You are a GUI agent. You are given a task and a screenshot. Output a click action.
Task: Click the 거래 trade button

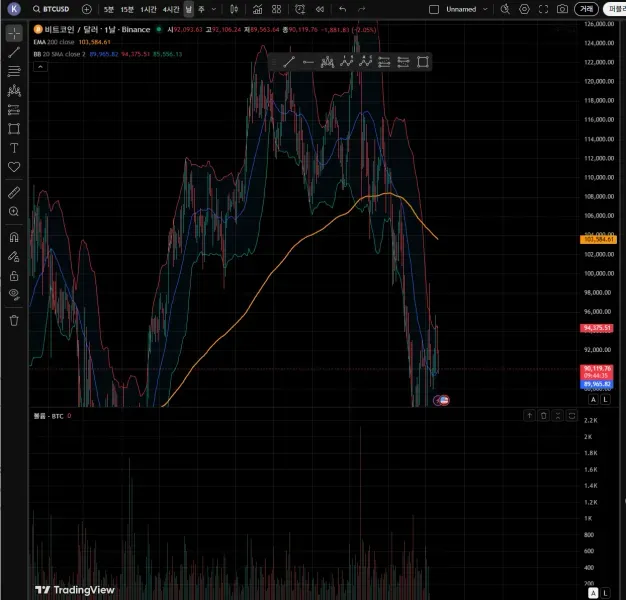click(x=586, y=9)
